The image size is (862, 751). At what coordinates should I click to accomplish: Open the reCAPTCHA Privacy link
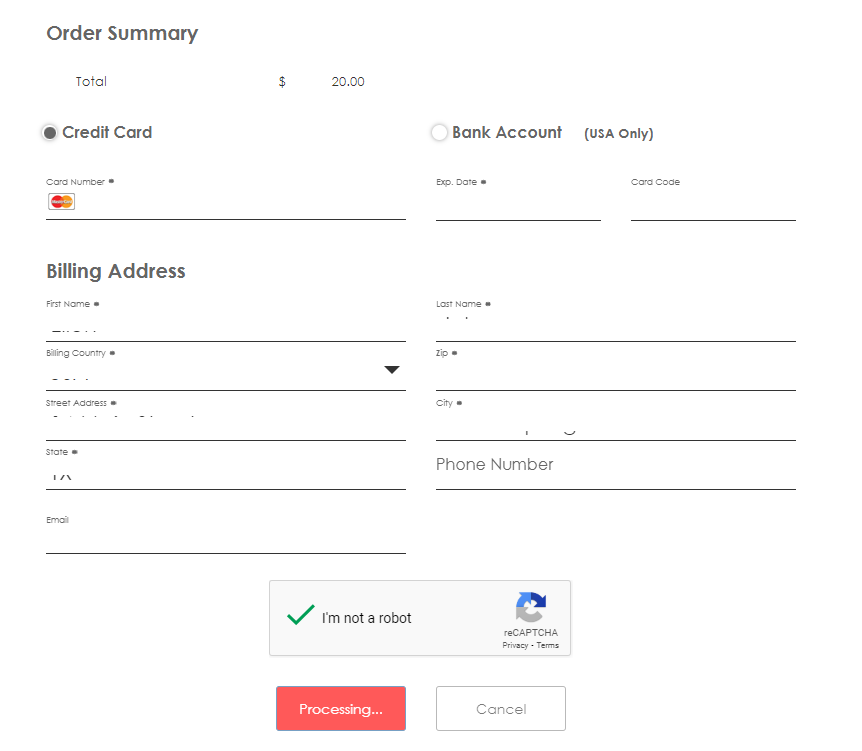514,645
